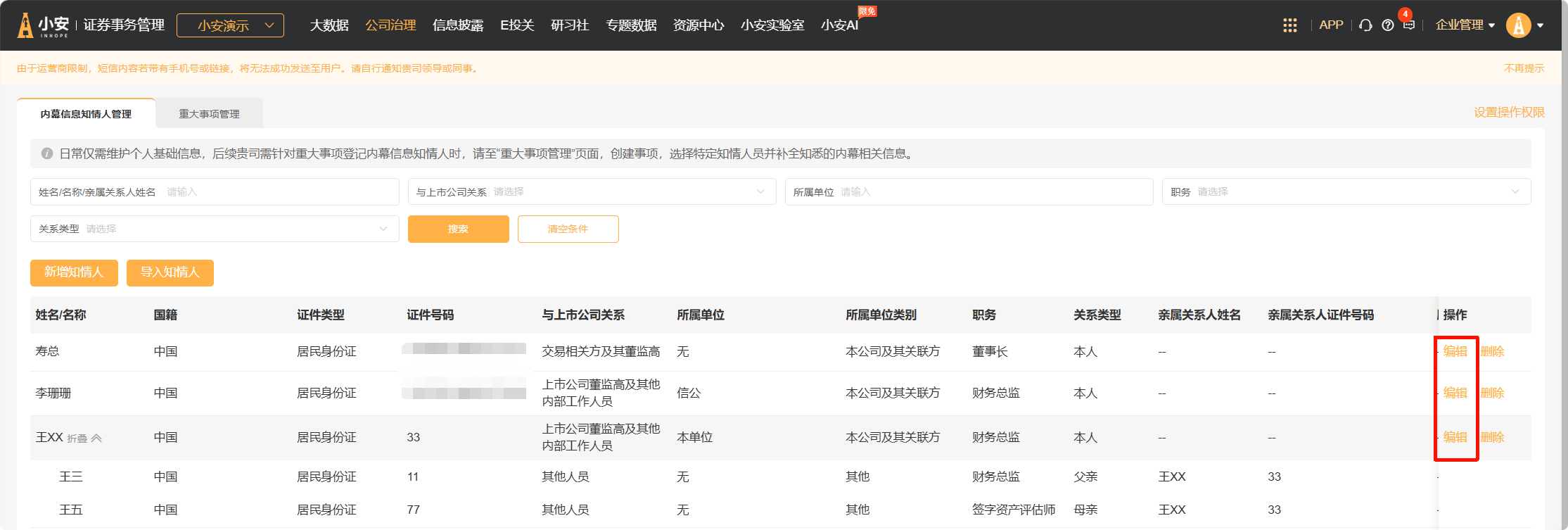Open the 信息披露 menu item
The image size is (1568, 530).
tap(458, 25)
